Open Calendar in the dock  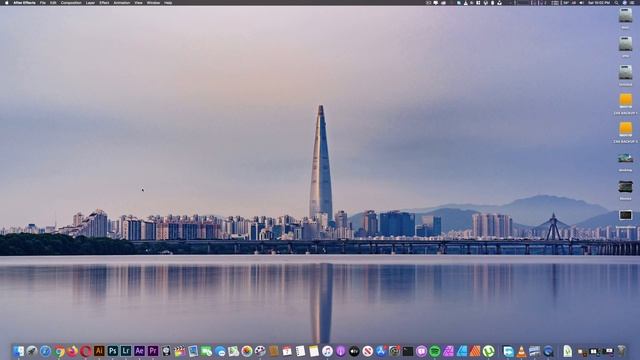click(x=287, y=351)
